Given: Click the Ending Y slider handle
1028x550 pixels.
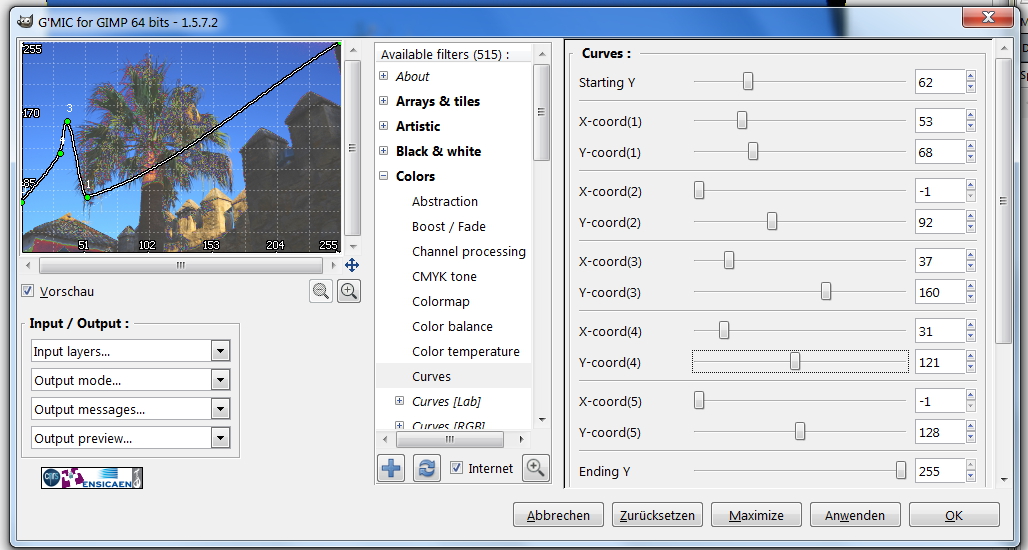Looking at the screenshot, I should point(901,470).
